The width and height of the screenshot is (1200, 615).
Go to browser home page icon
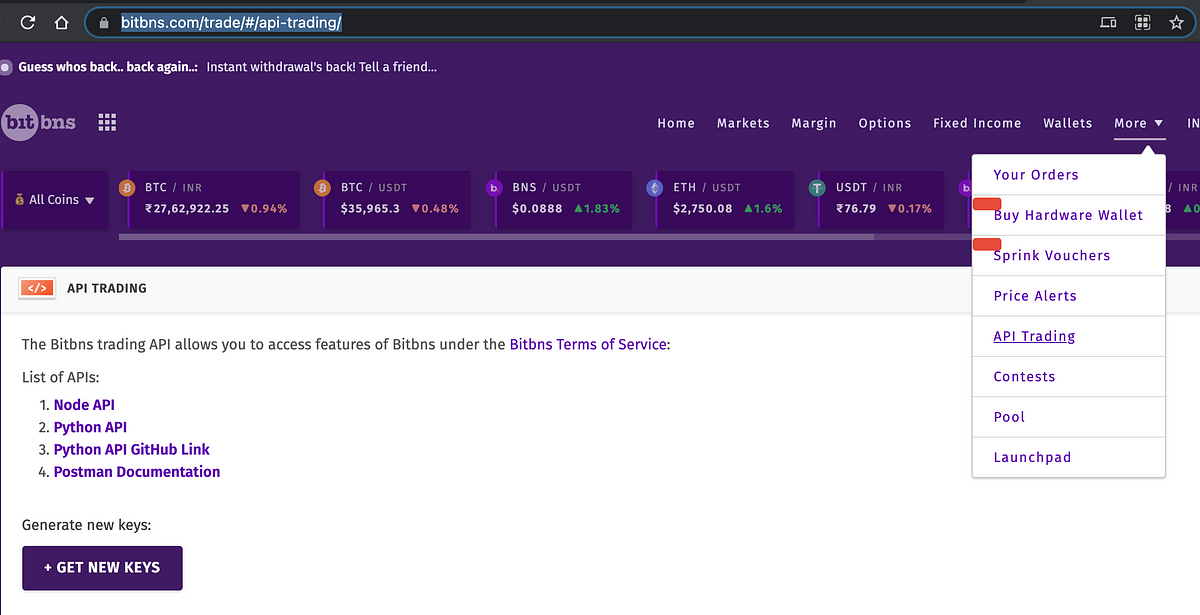click(x=62, y=22)
